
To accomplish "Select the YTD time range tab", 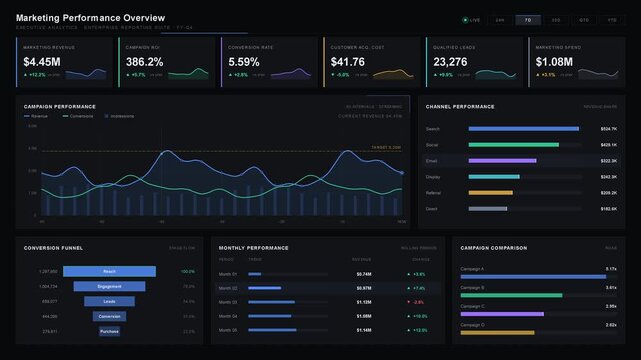I will pos(612,20).
